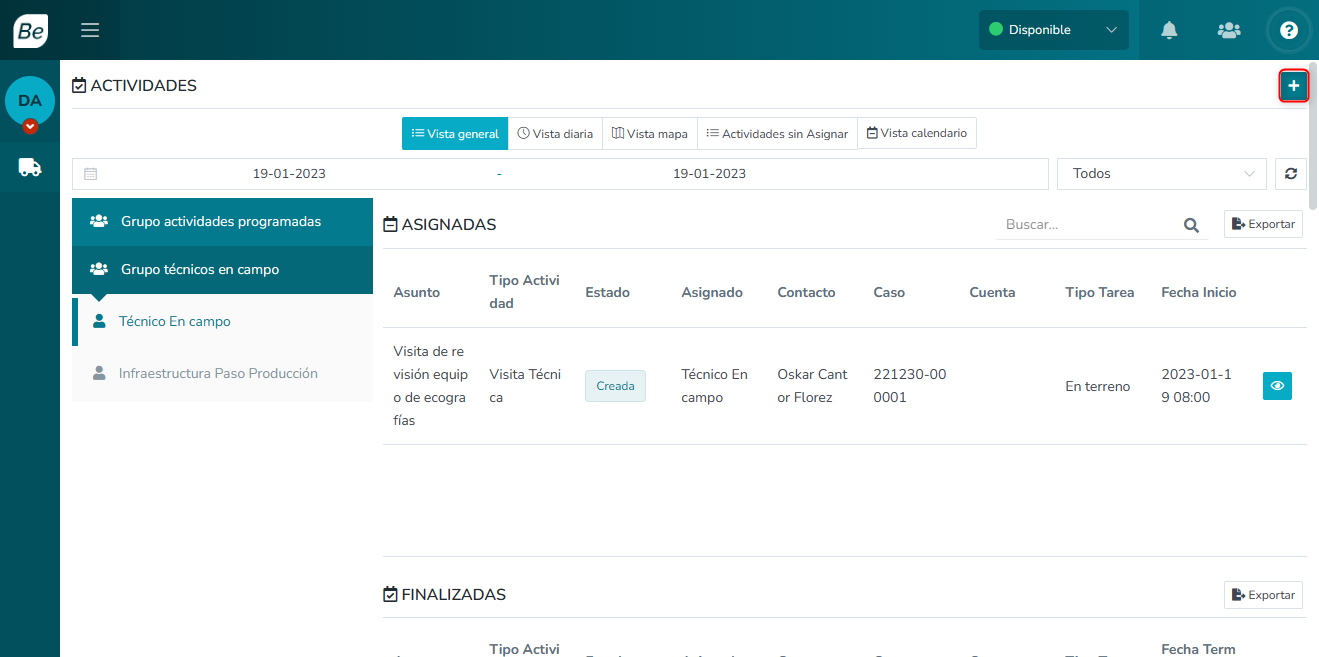The width and height of the screenshot is (1319, 657).
Task: Export the Finalizadas list
Action: click(1264, 595)
